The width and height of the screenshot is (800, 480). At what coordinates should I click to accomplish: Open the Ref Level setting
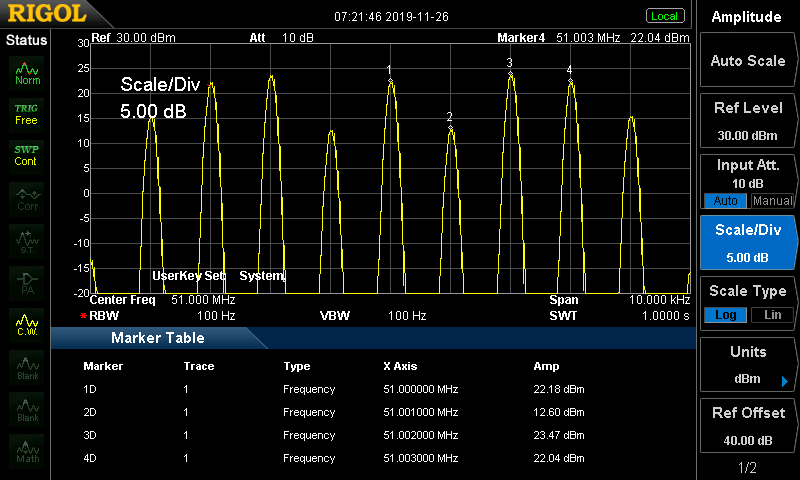747,121
